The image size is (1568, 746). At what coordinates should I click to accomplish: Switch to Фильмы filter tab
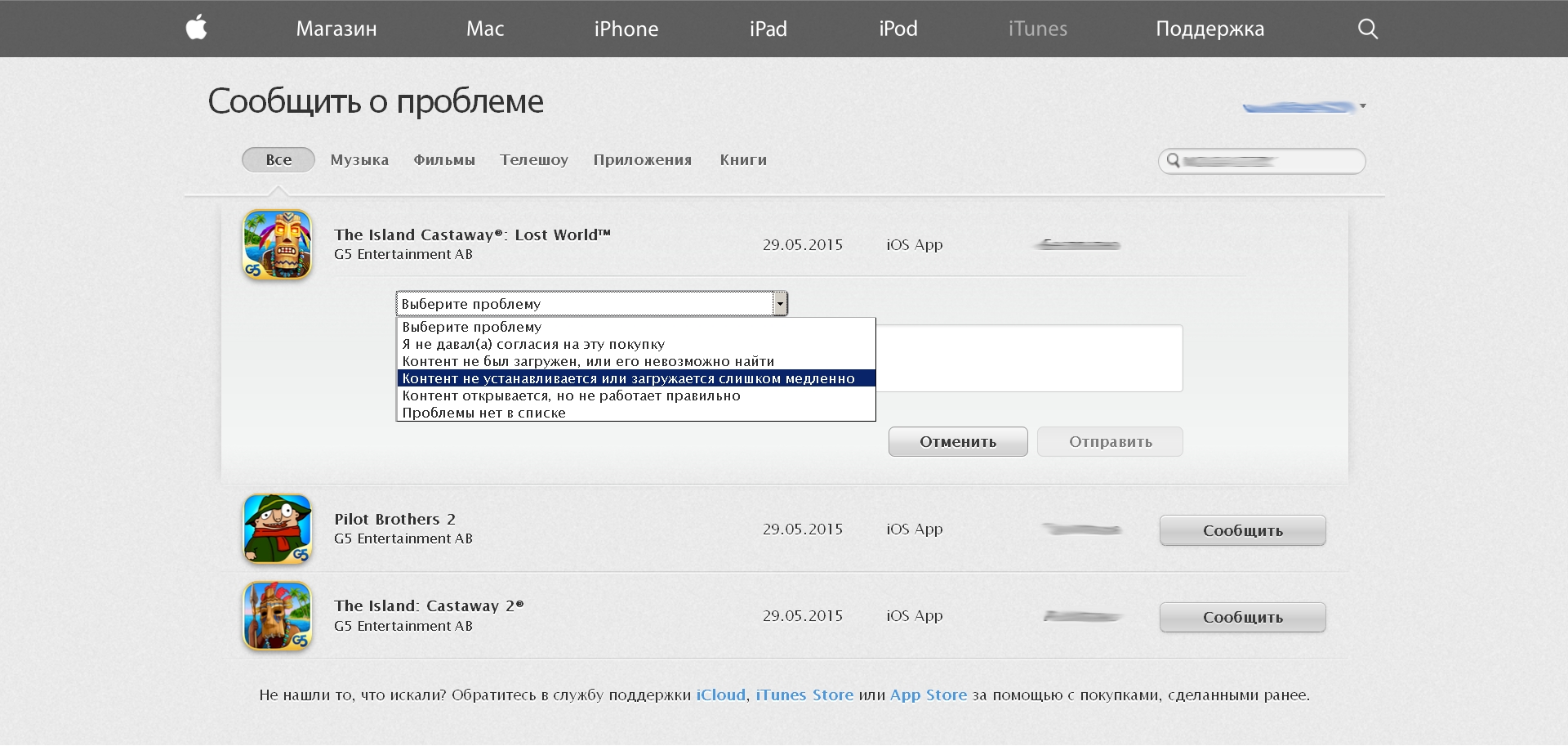click(444, 160)
